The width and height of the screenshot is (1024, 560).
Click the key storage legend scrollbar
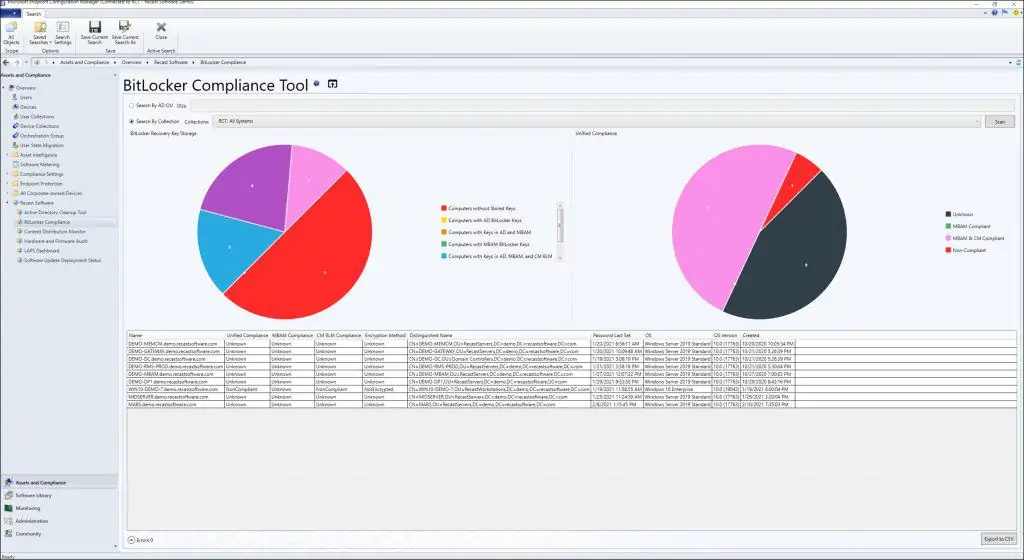click(x=559, y=232)
